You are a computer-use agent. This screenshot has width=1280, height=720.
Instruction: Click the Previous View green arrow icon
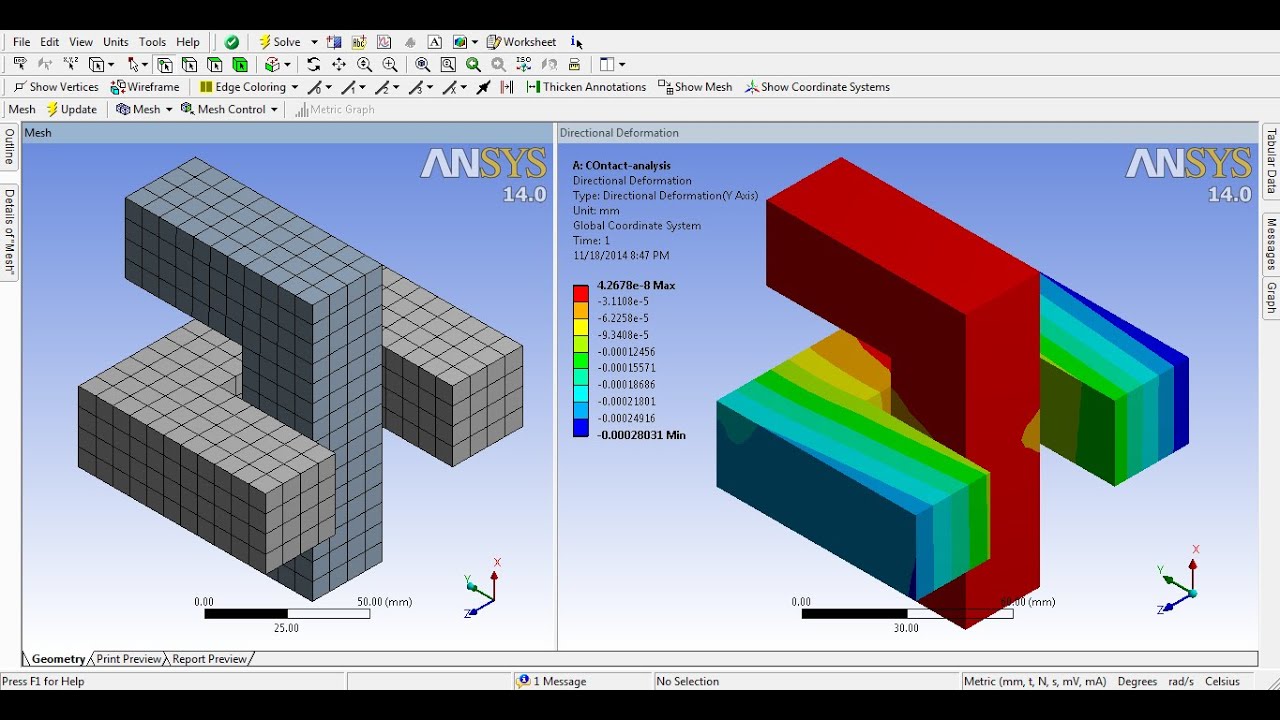473,64
